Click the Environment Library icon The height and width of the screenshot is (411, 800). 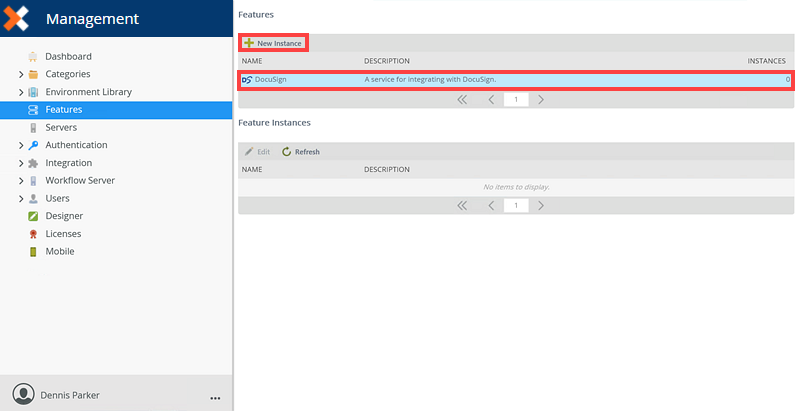click(x=33, y=92)
